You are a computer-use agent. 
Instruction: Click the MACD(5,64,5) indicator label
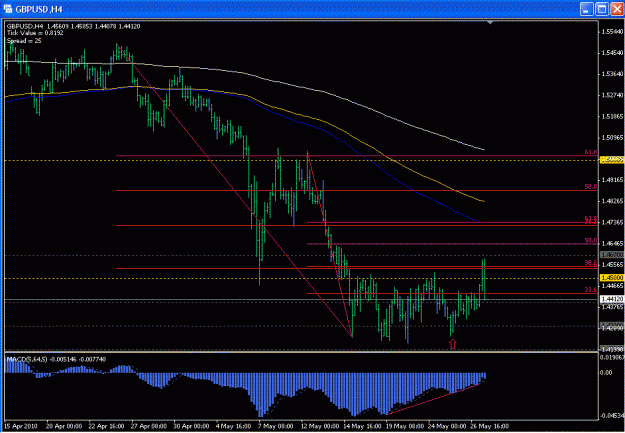(x=56, y=359)
